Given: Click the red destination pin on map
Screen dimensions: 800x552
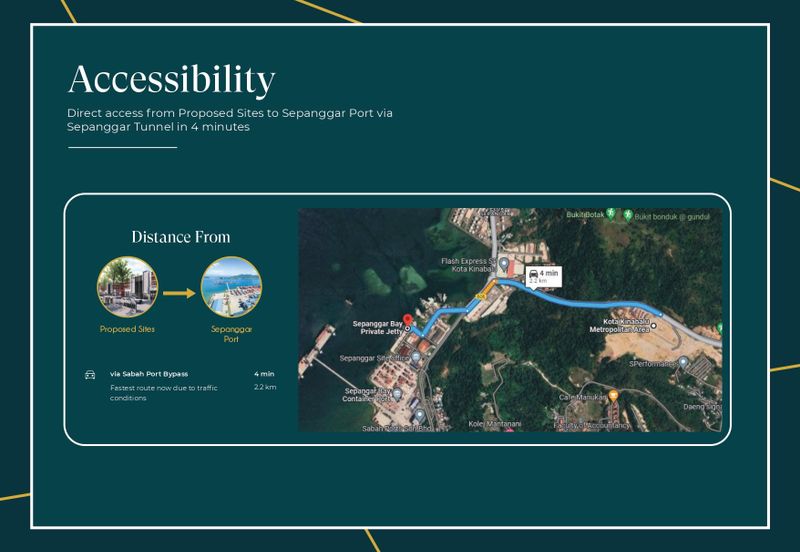Looking at the screenshot, I should 407,320.
